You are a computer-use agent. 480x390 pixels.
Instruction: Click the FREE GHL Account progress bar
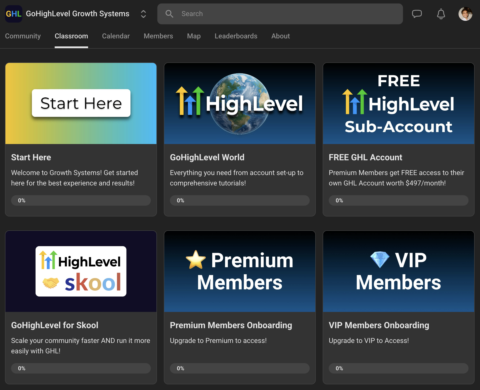point(398,200)
